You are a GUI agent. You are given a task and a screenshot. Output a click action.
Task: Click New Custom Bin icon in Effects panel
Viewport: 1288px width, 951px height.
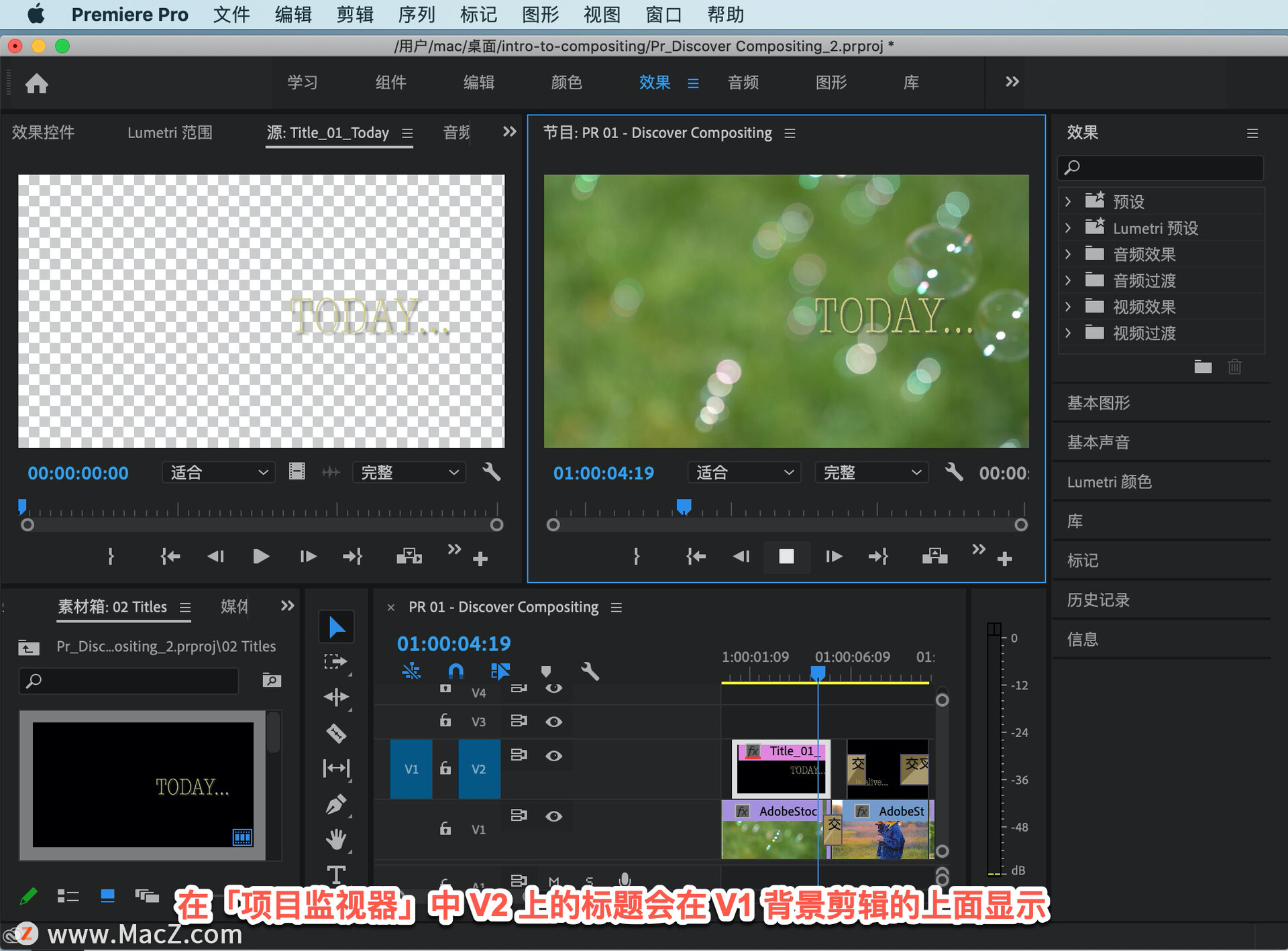(x=1203, y=367)
